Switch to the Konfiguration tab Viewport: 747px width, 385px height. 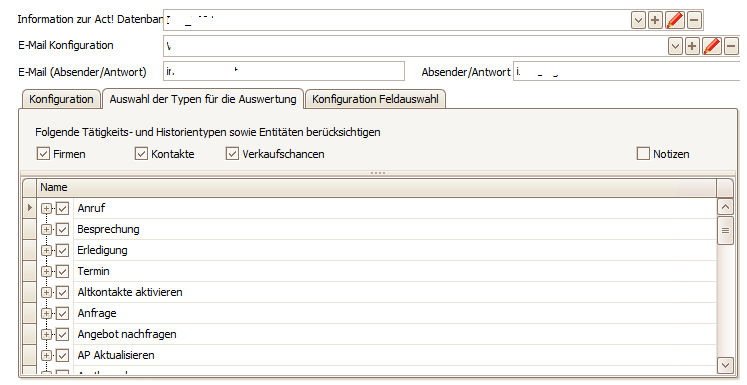61,99
